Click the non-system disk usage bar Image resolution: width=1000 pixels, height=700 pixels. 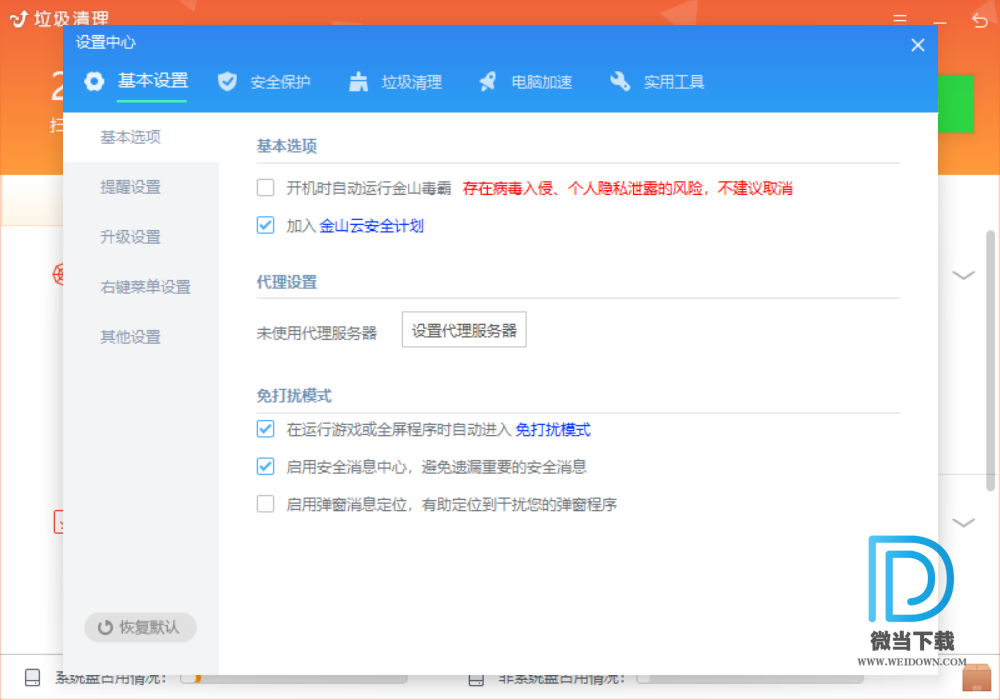750,678
